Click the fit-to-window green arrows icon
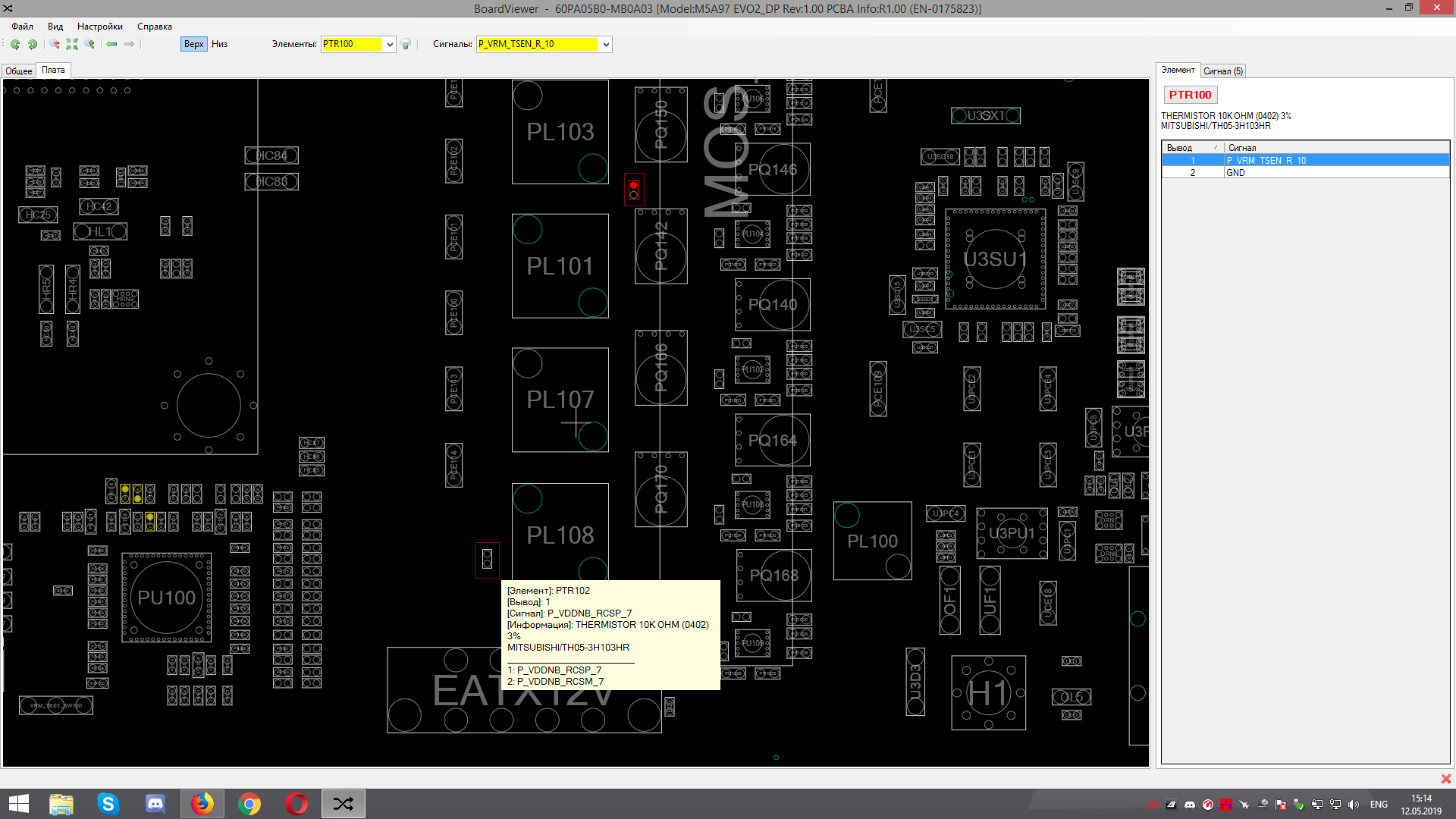 pyautogui.click(x=72, y=44)
